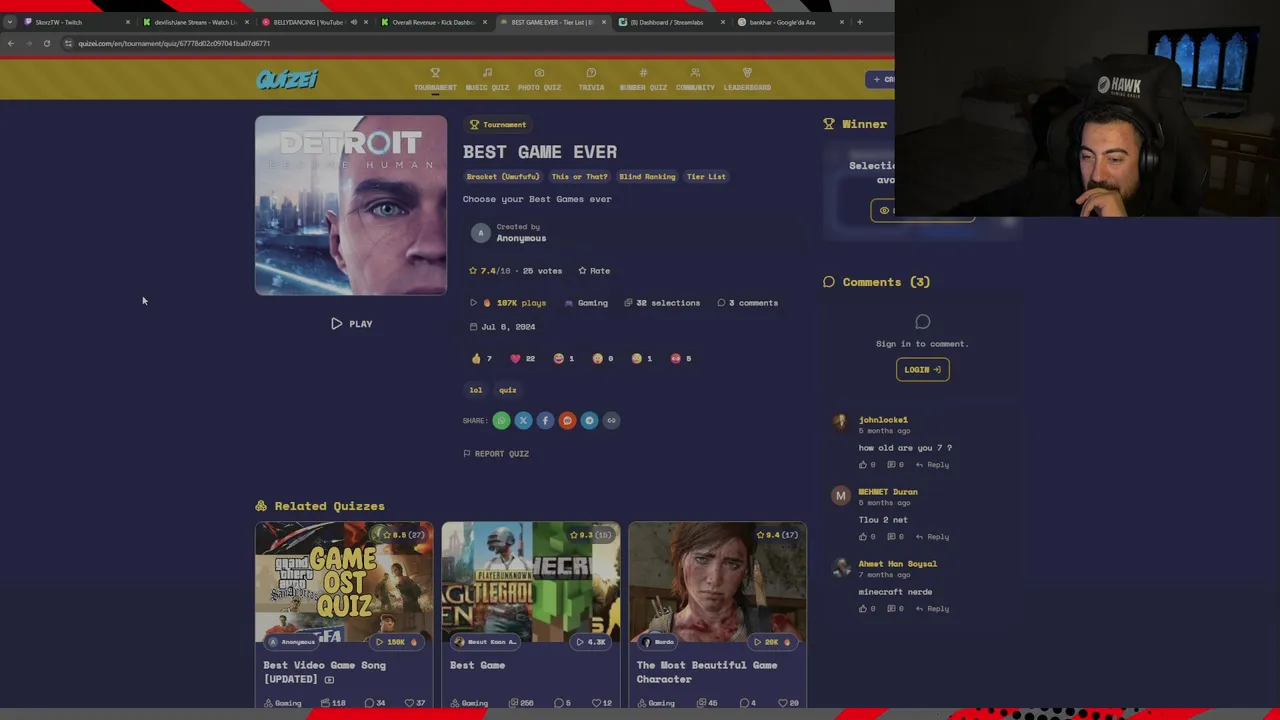Click the Detroit Become Human cover image

[x=351, y=205]
